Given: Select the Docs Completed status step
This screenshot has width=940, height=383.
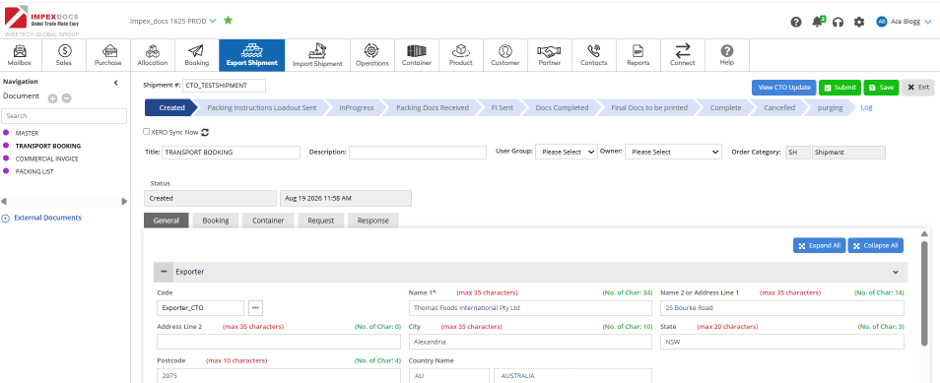Looking at the screenshot, I should click(562, 108).
